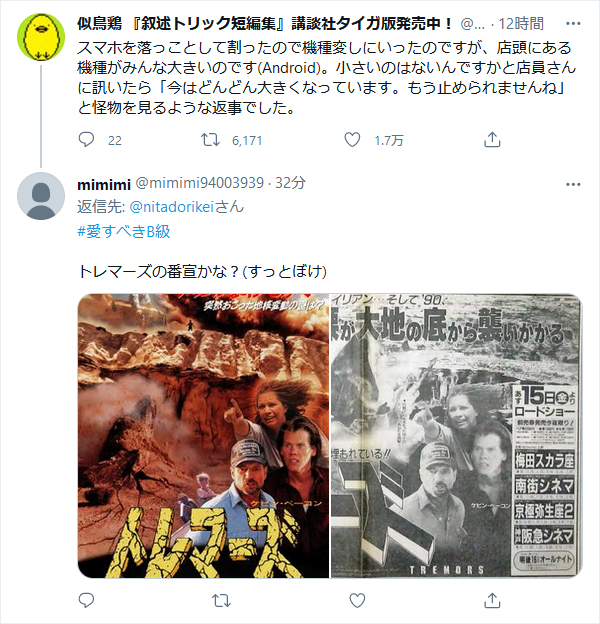Like the tweet with 1.7万 likes

pos(352,140)
